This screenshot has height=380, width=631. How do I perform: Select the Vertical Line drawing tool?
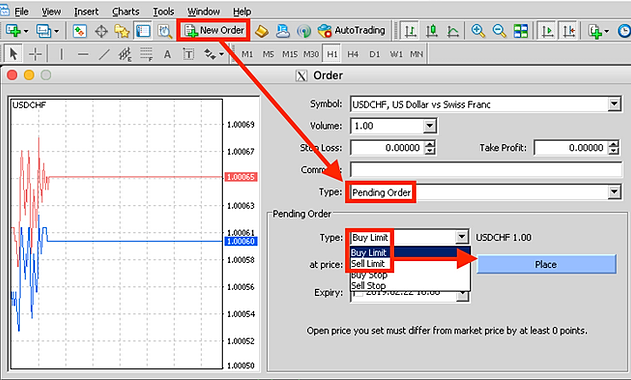(x=61, y=54)
